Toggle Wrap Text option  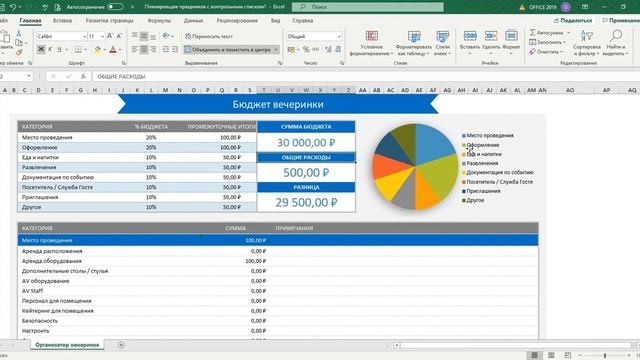pos(209,36)
